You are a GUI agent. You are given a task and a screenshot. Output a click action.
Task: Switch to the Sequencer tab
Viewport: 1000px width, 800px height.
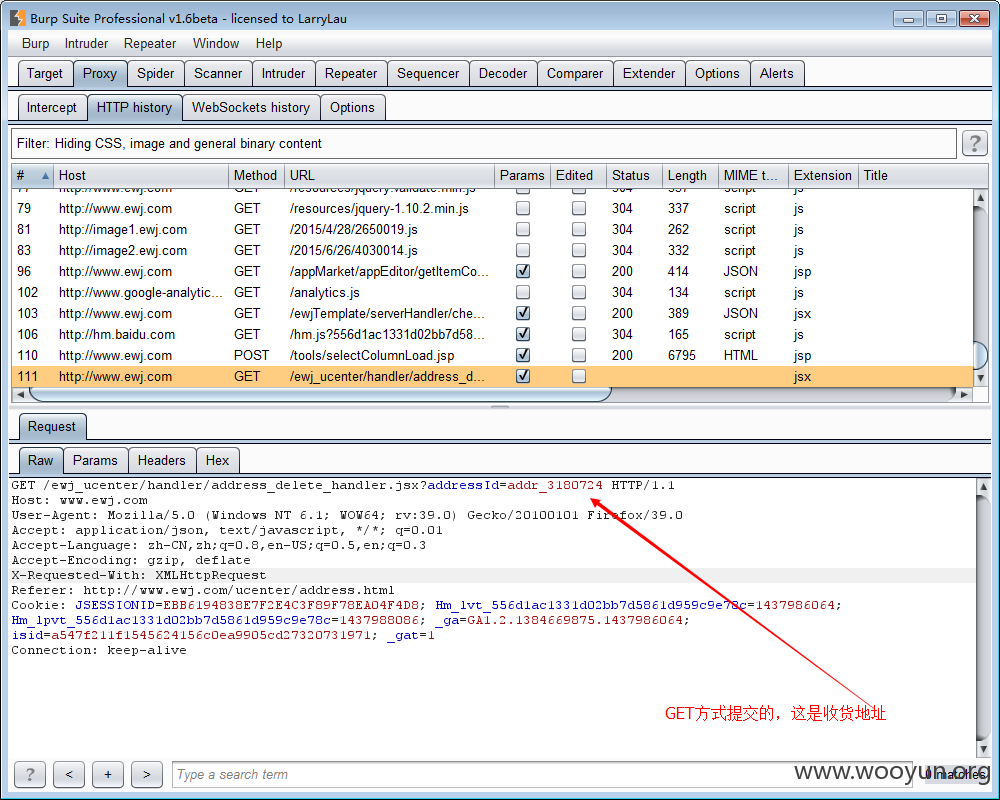tap(428, 73)
